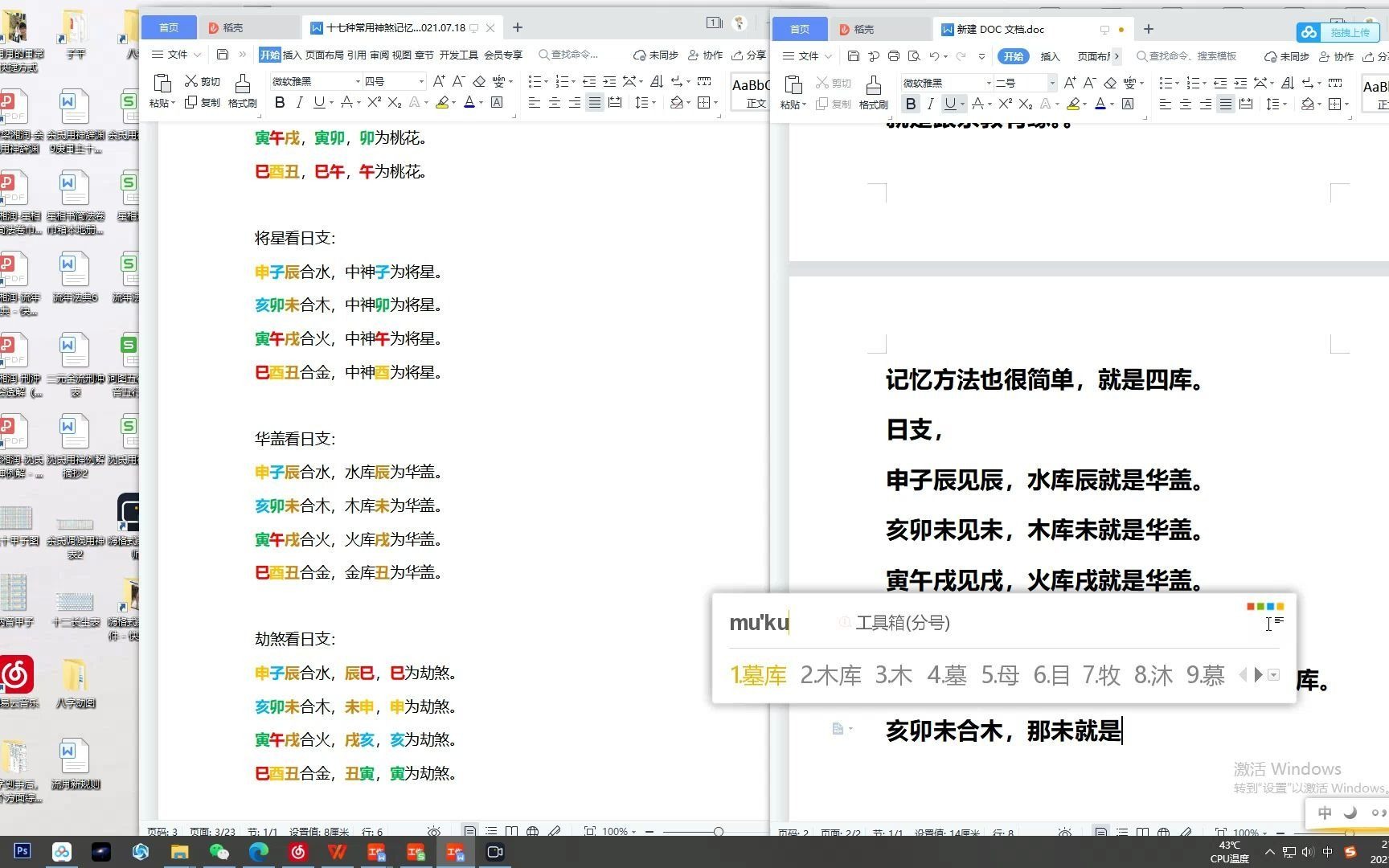Viewport: 1389px width, 868px height.
Task: Open font name dropdown in right window
Action: [989, 83]
